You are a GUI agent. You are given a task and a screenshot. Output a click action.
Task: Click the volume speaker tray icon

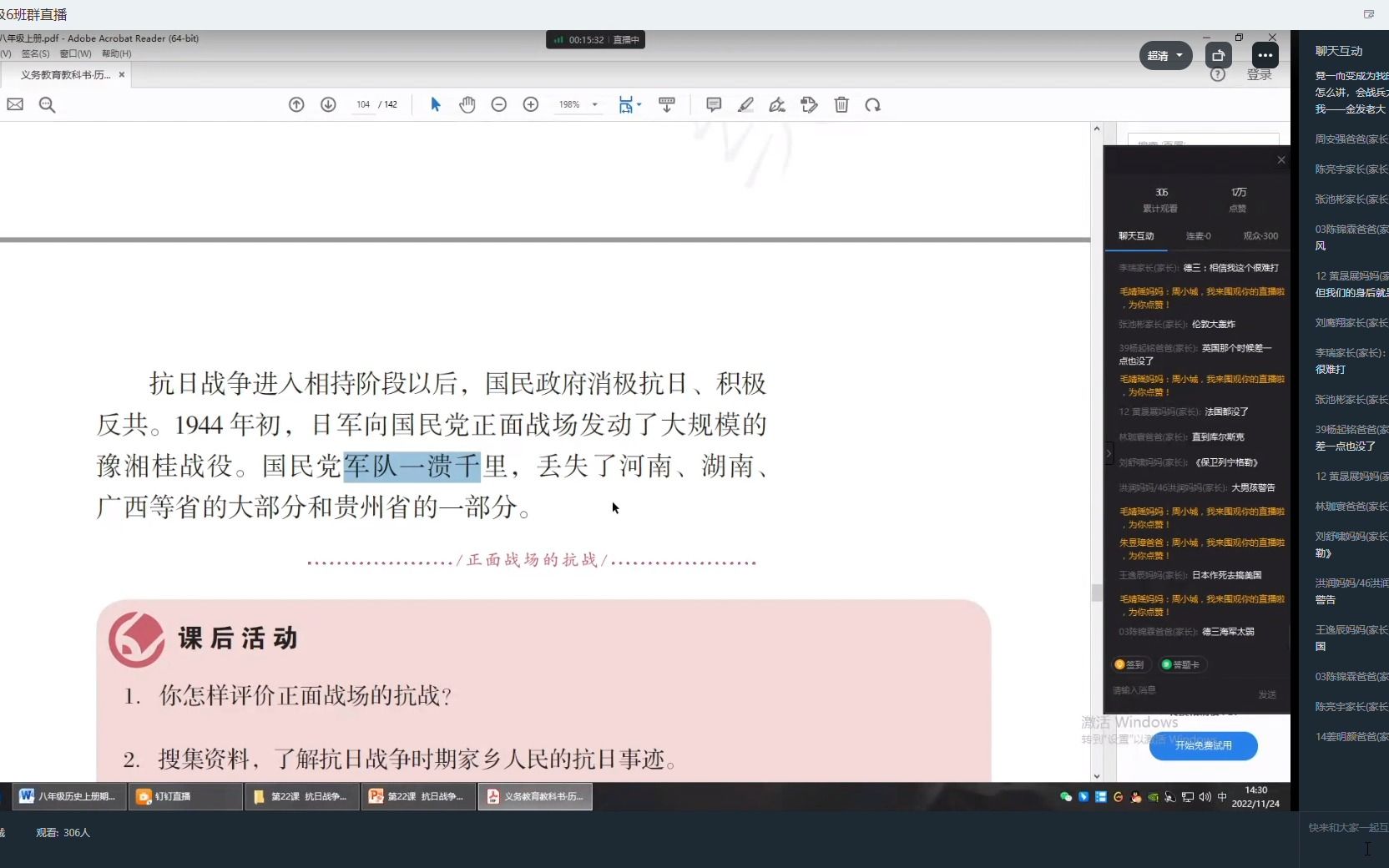click(x=1205, y=797)
